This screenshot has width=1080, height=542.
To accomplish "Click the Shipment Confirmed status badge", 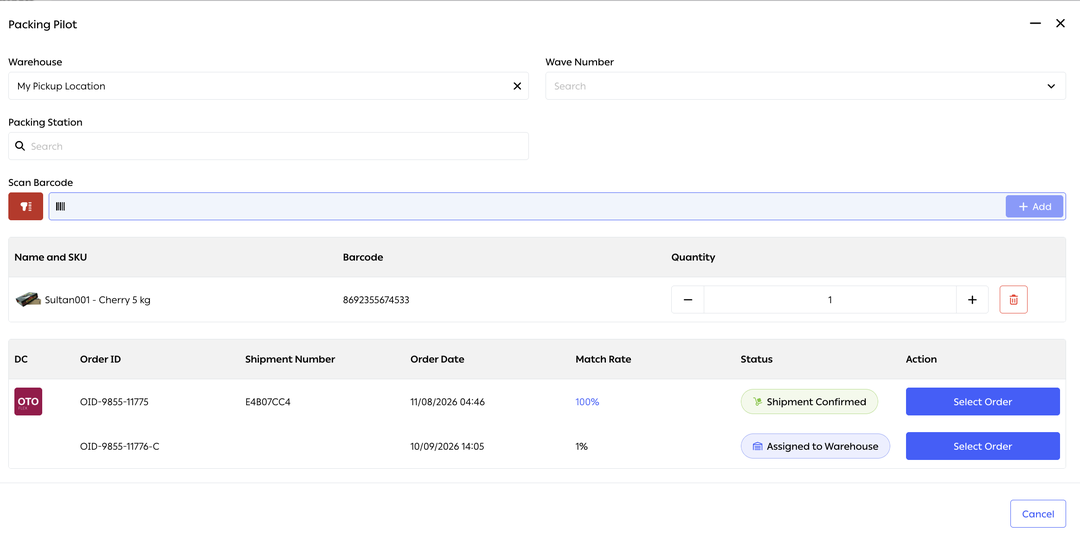I will [x=809, y=402].
